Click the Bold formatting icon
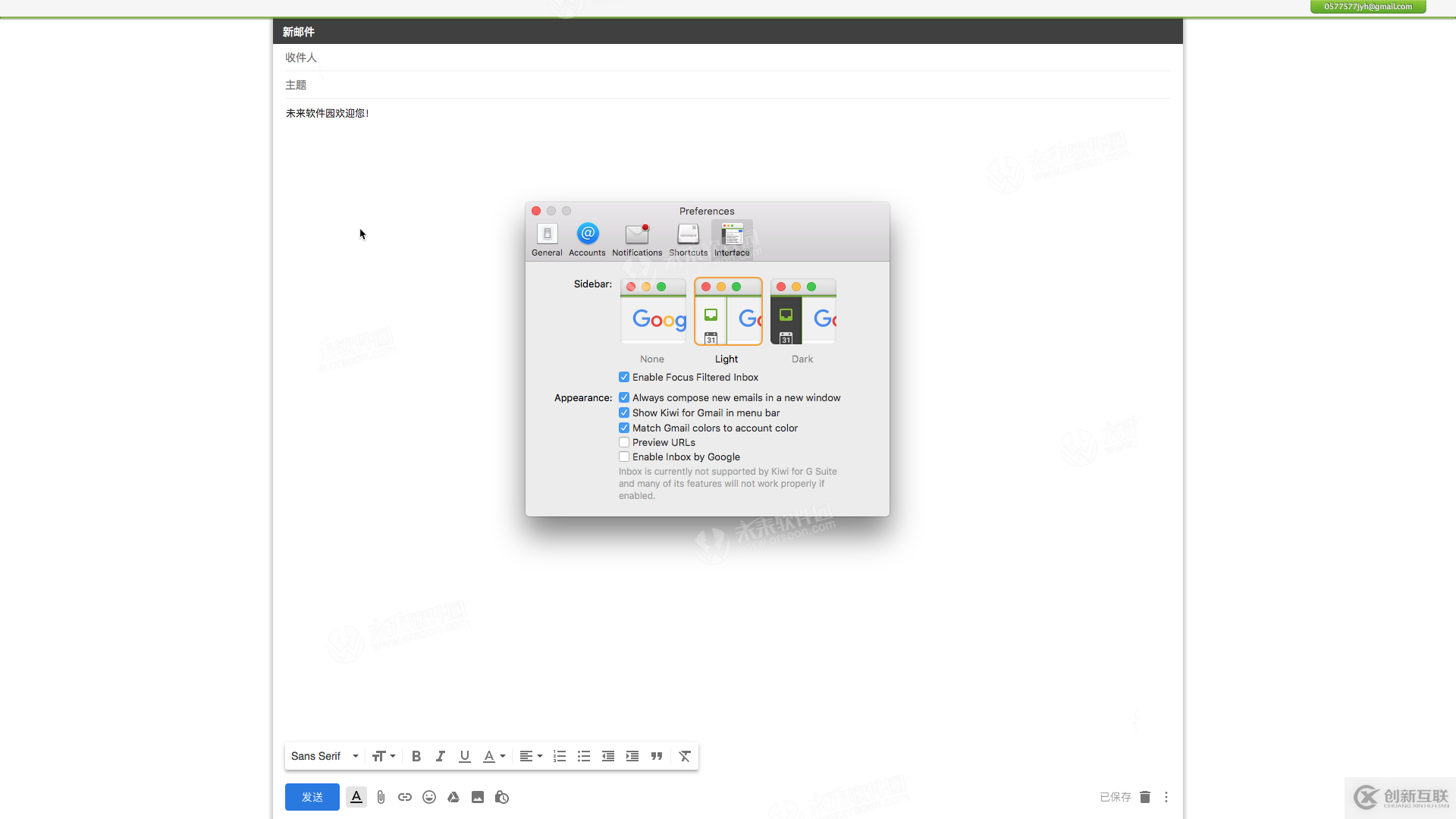Viewport: 1456px width, 819px height. [416, 756]
